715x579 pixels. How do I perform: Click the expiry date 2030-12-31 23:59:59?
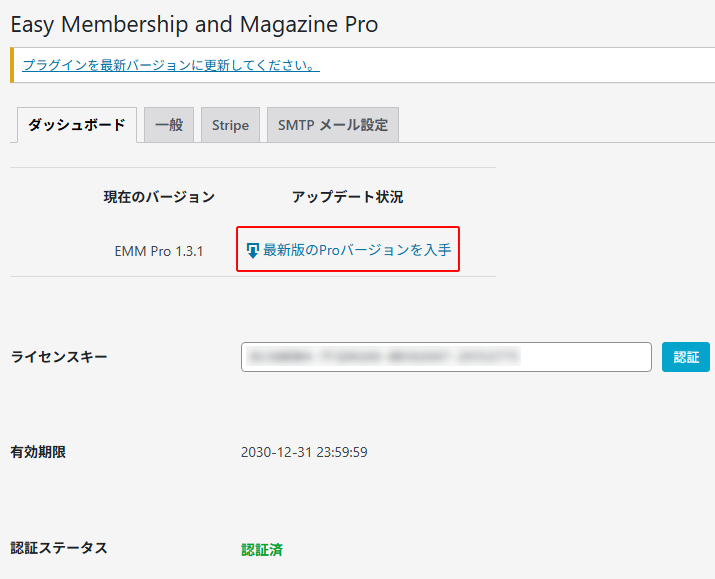tap(304, 452)
